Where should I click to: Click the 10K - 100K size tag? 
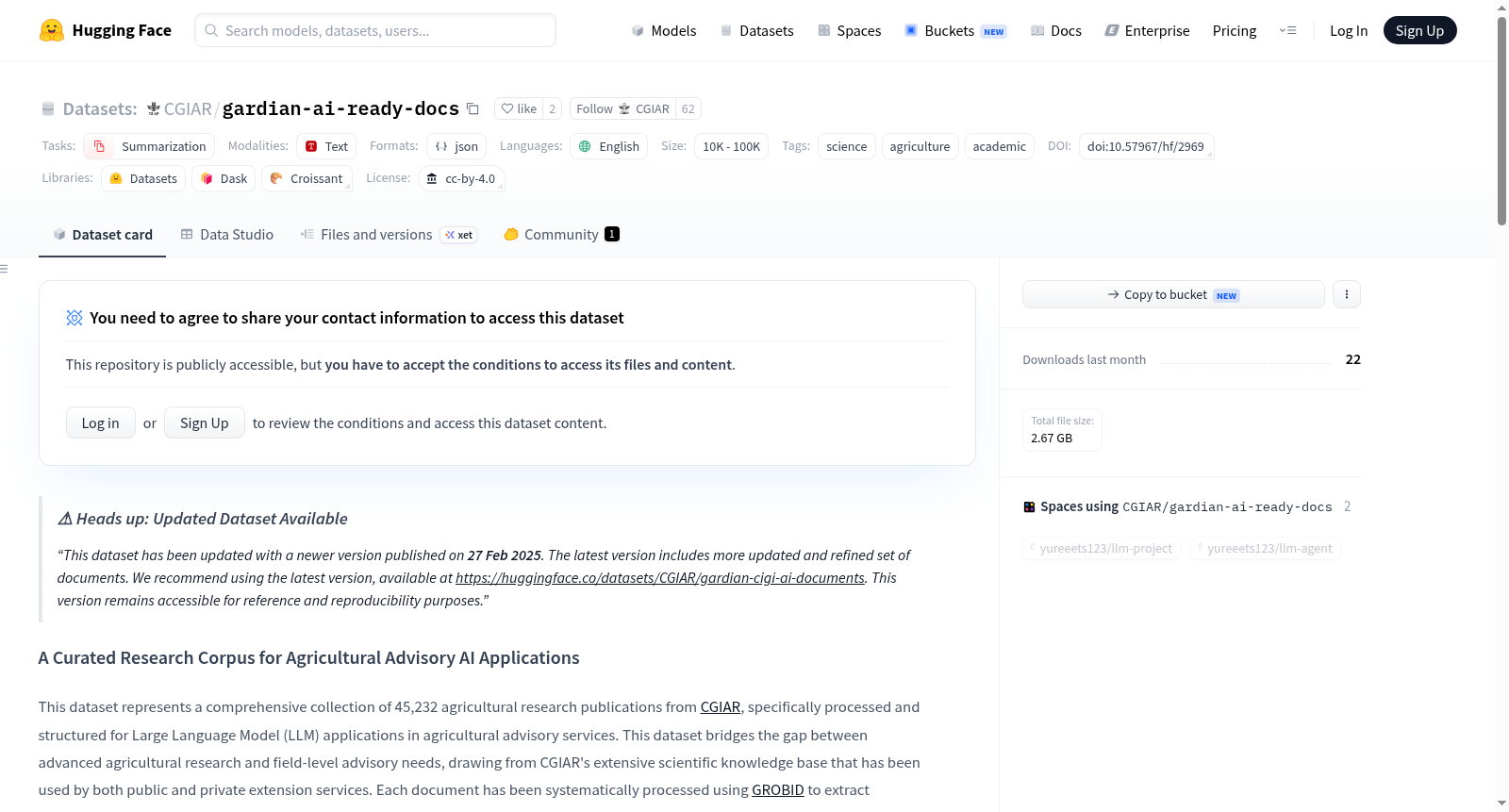tap(731, 146)
